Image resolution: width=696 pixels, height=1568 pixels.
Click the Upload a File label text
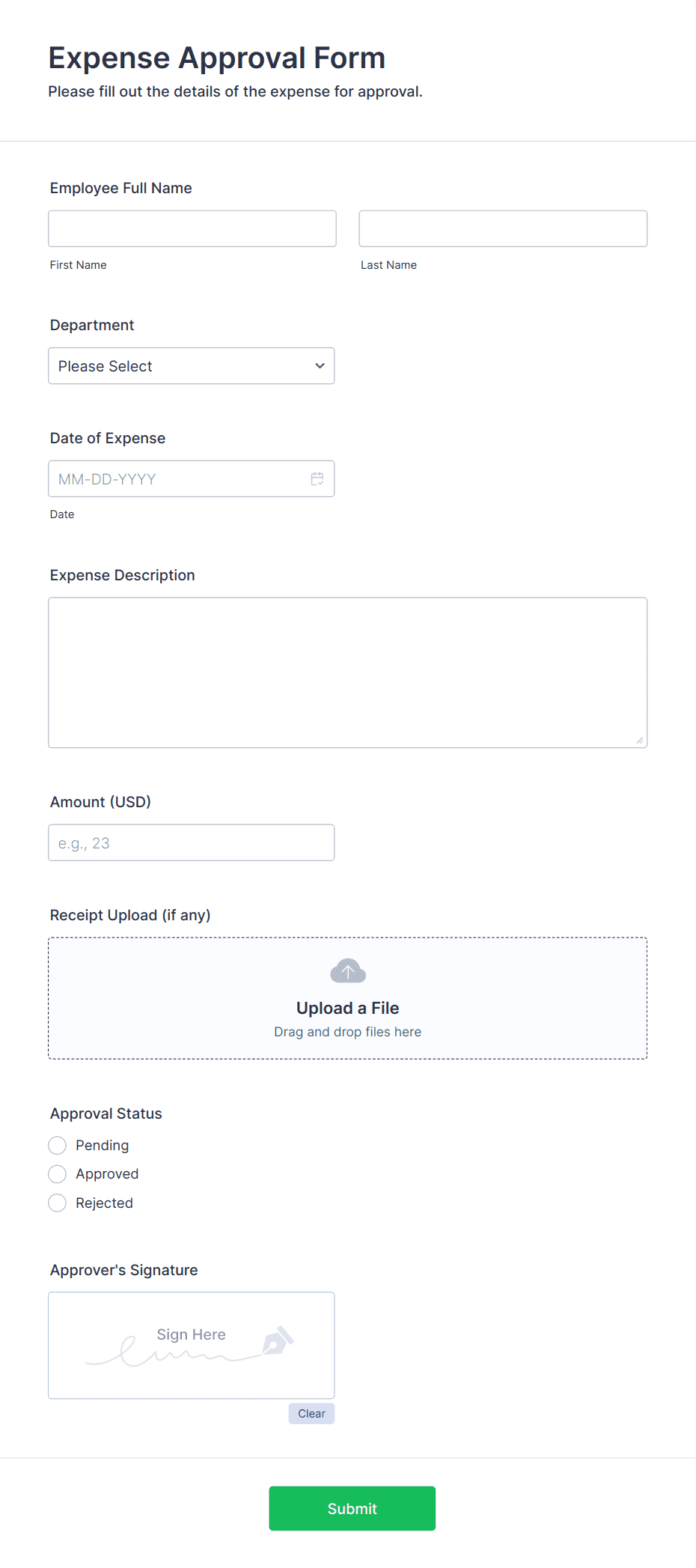pos(347,1008)
